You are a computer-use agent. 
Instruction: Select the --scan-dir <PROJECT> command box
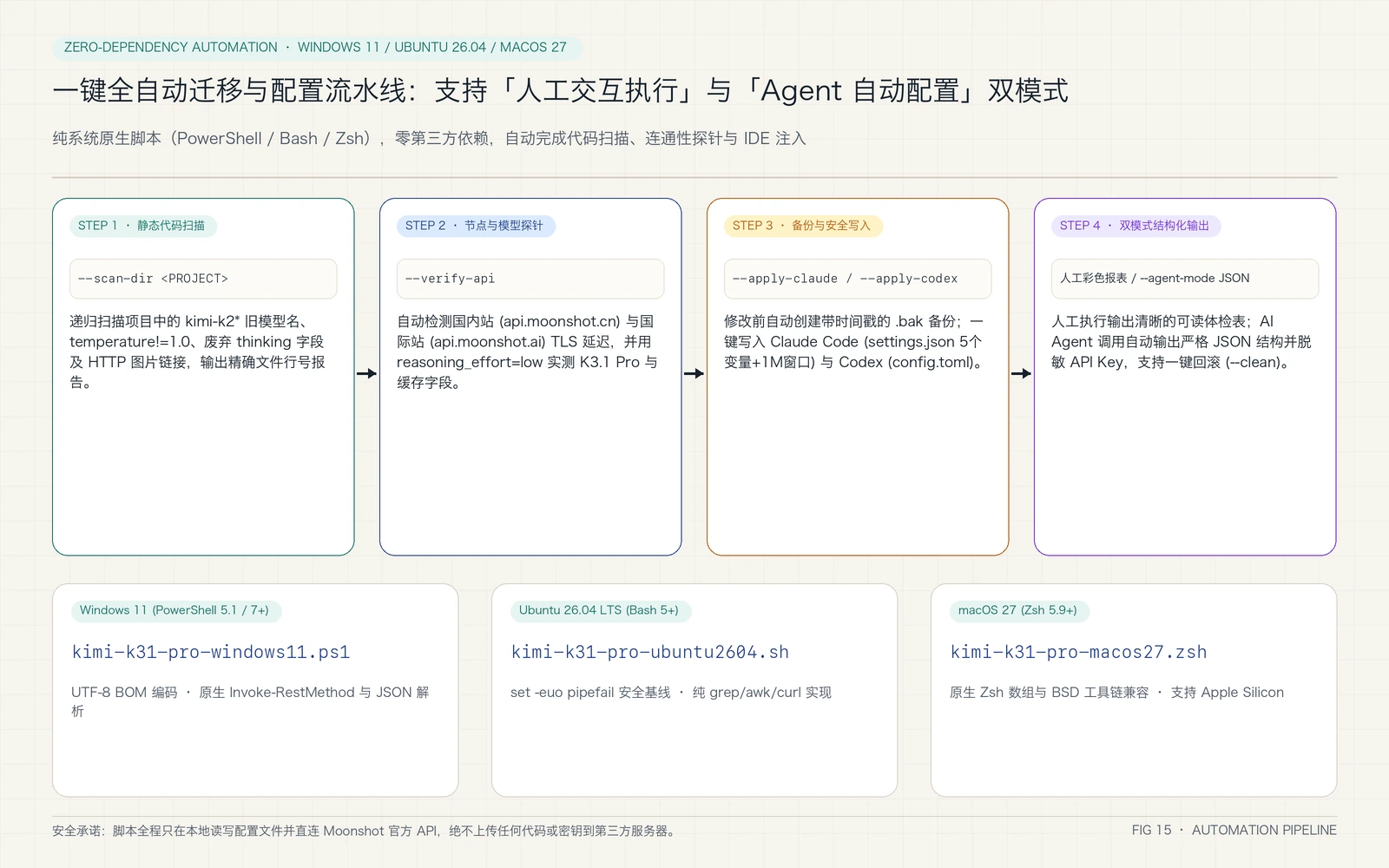pyautogui.click(x=203, y=279)
